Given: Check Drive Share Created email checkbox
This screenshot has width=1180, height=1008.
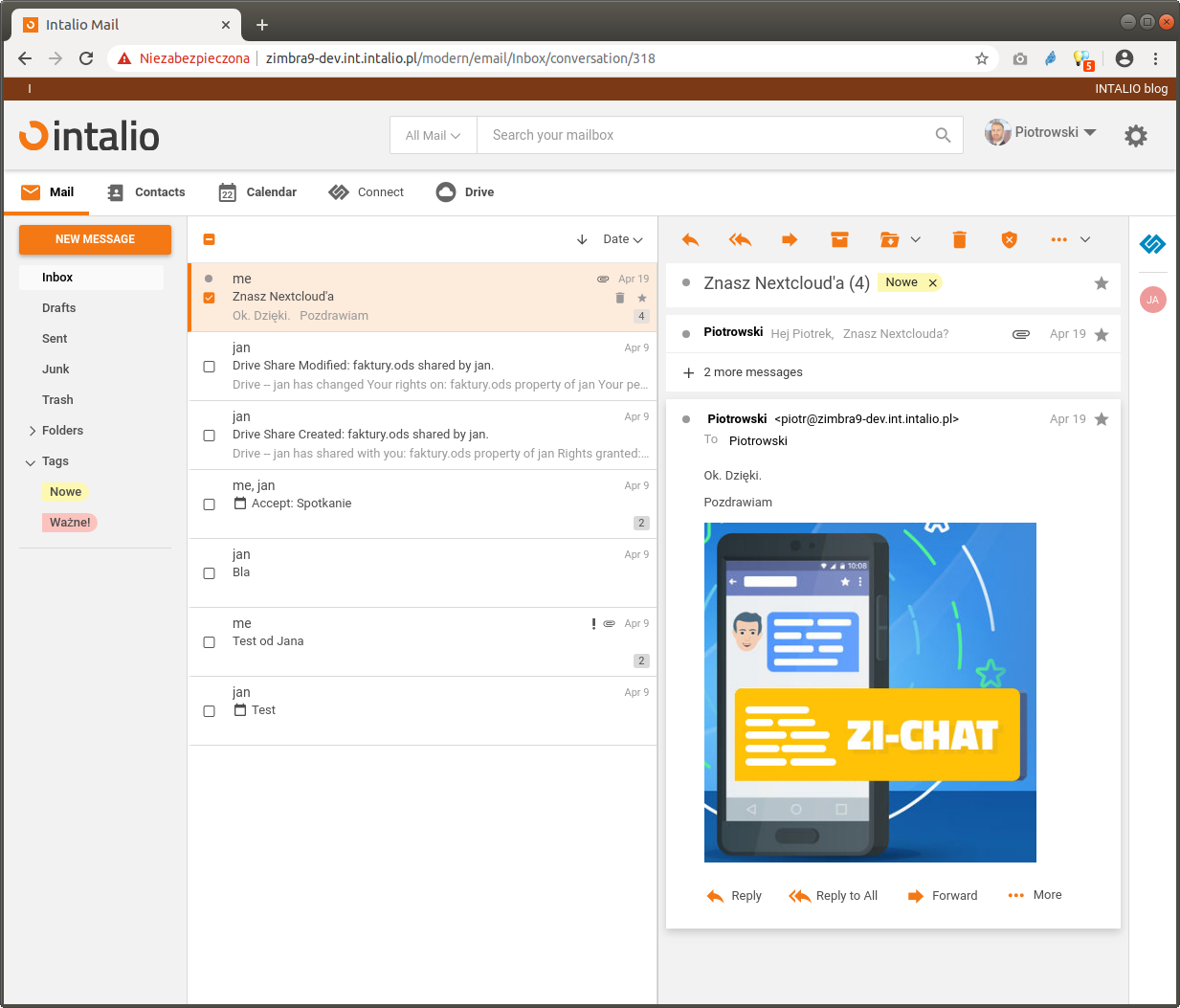Looking at the screenshot, I should pyautogui.click(x=209, y=436).
